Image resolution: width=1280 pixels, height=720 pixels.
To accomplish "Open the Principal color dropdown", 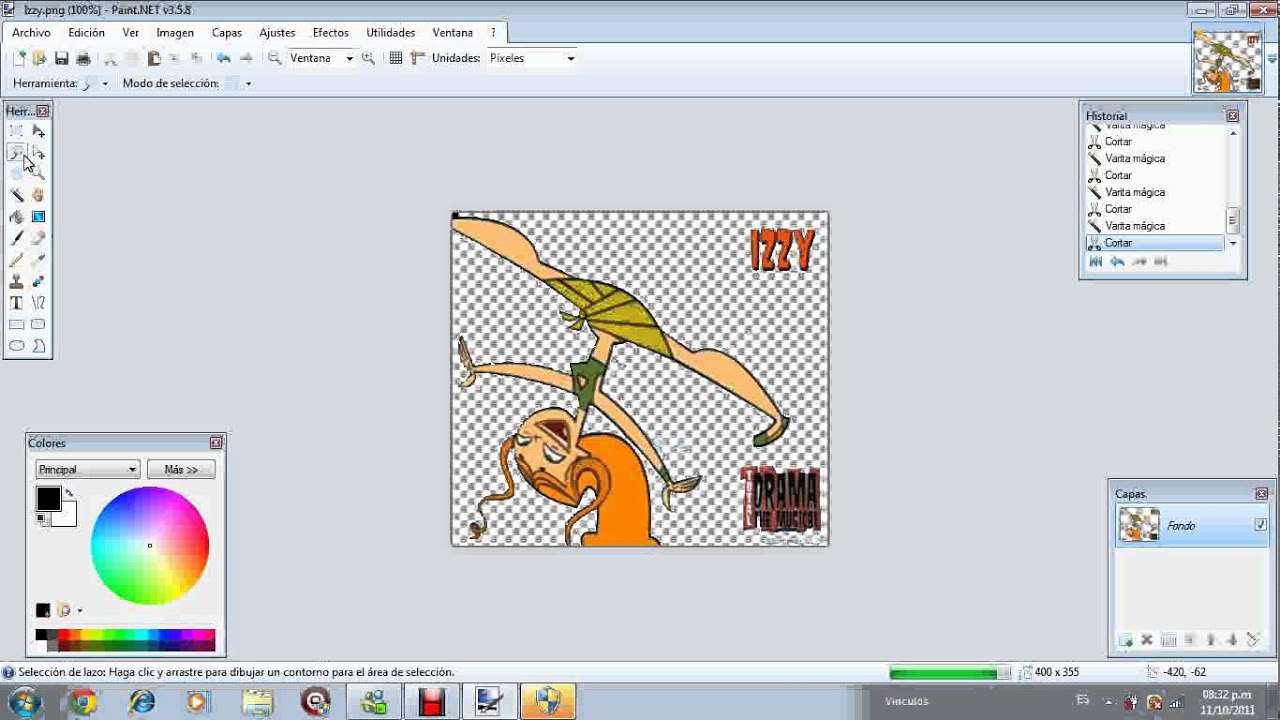I will (x=87, y=469).
